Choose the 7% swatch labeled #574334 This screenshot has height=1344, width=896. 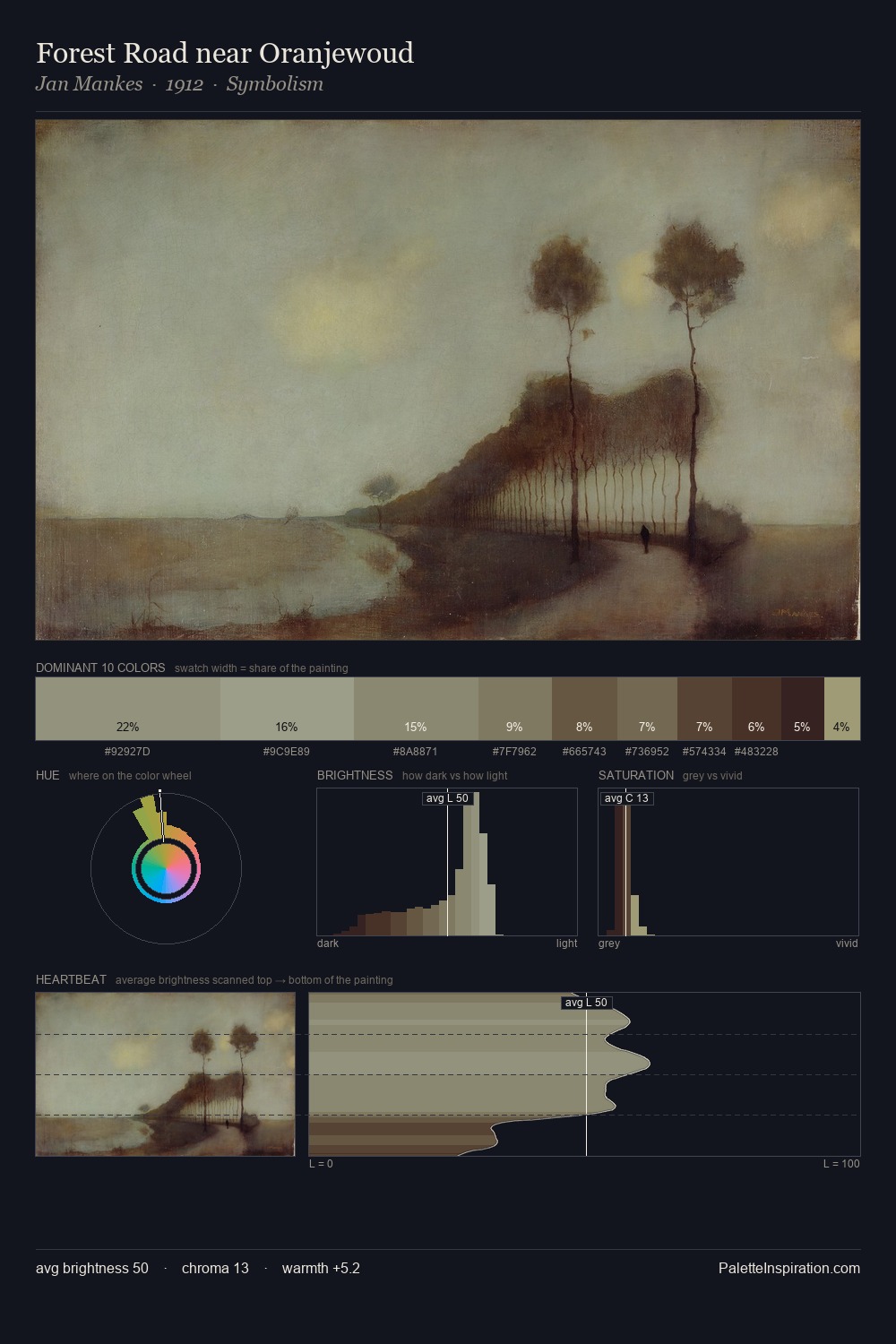tap(704, 709)
